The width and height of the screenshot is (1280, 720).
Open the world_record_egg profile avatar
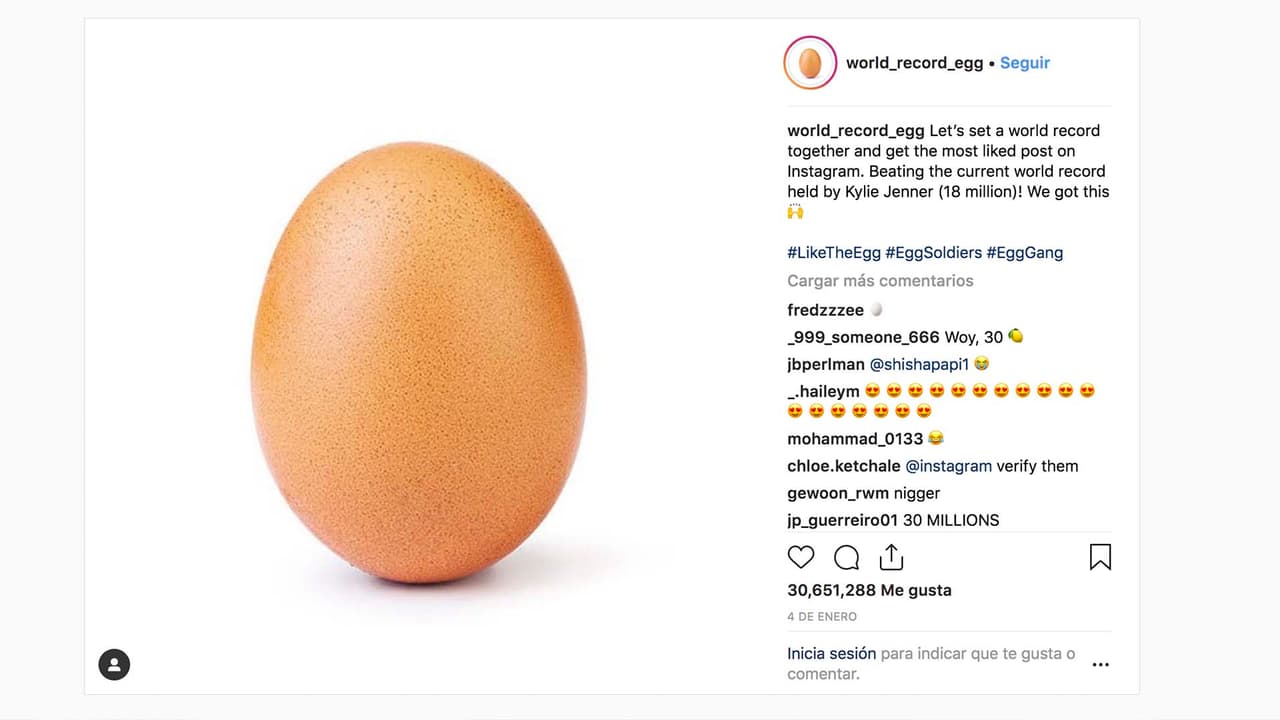tap(810, 63)
